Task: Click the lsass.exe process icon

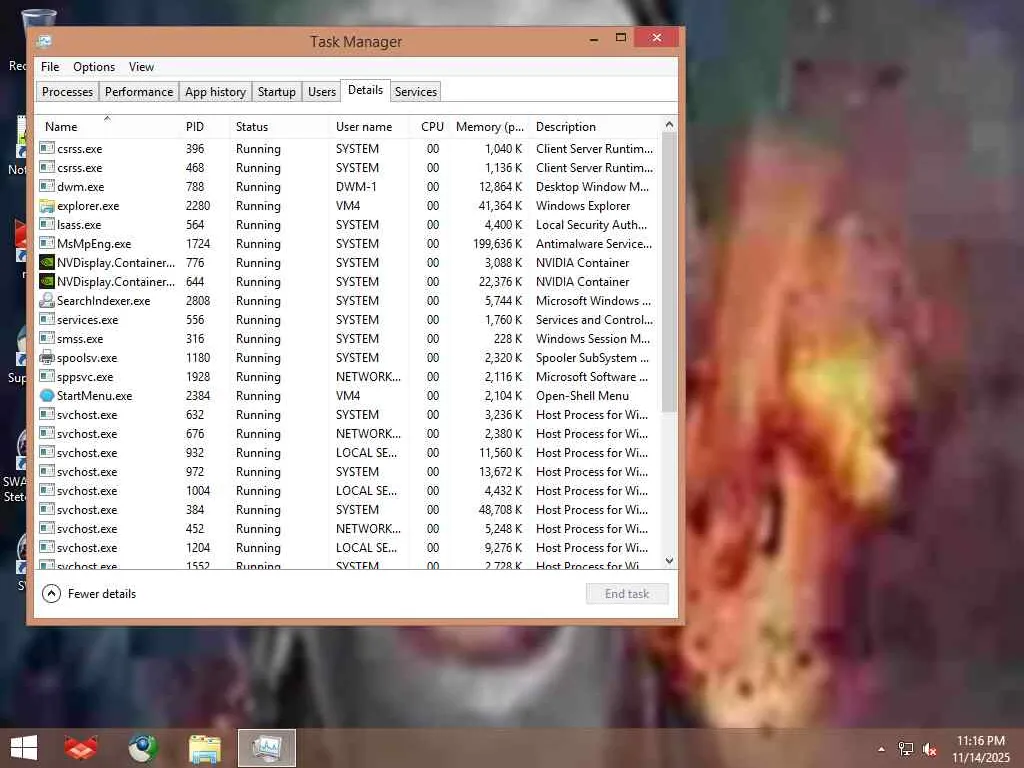Action: tap(46, 225)
